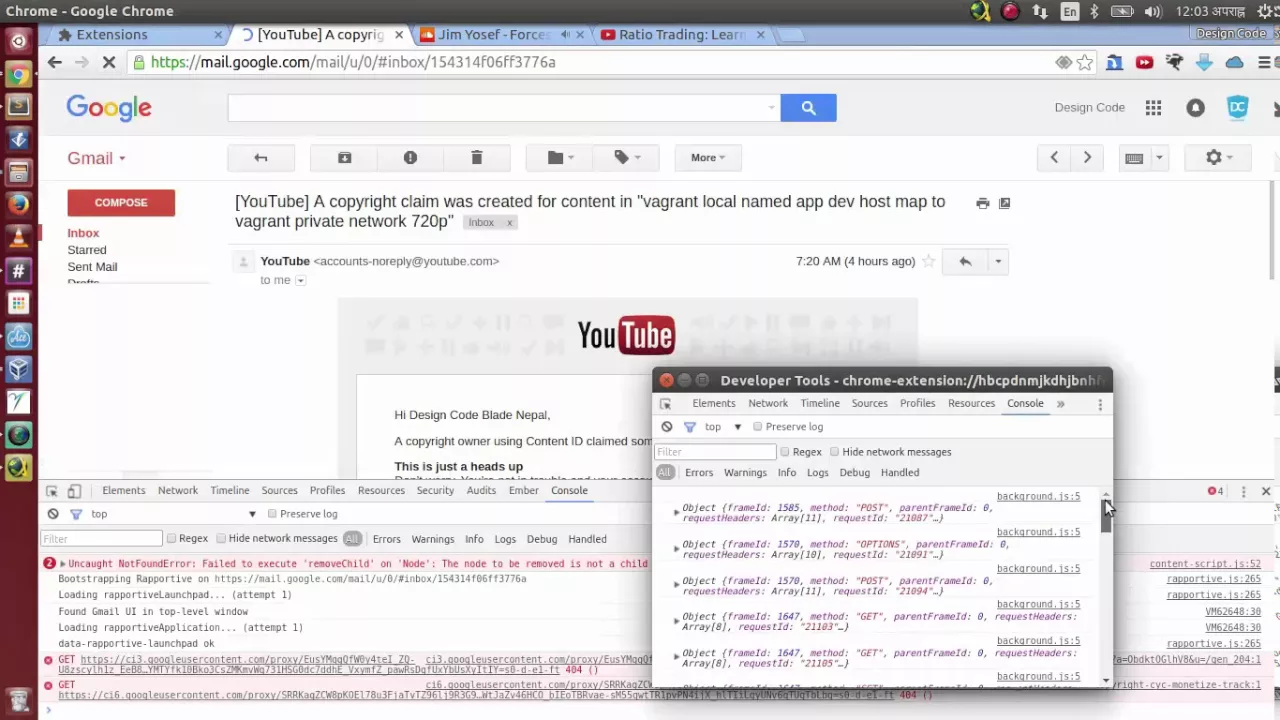Clear console in floating Developer Tools window
1280x720 pixels.
click(667, 427)
